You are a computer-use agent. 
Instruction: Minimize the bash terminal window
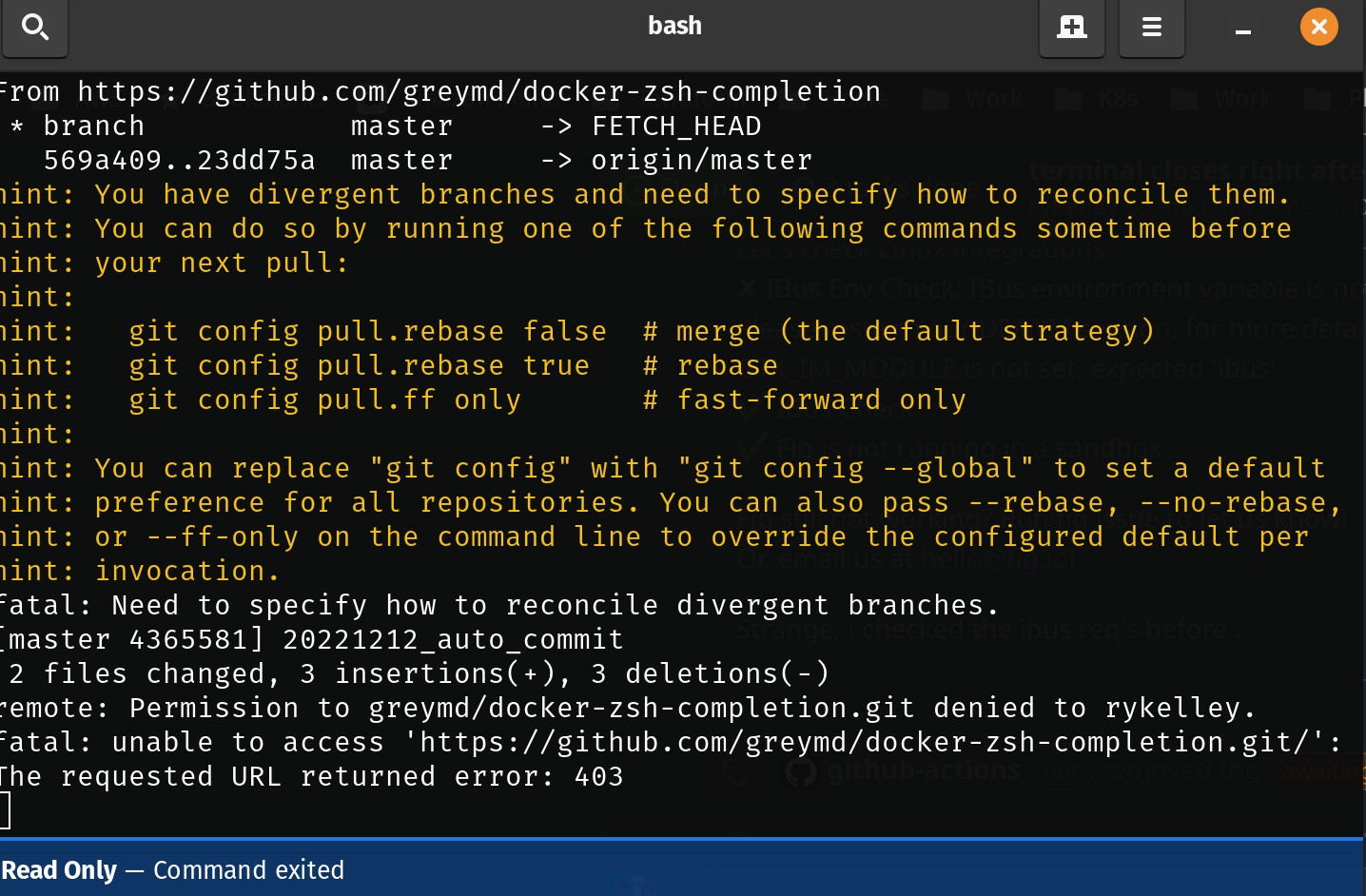pyautogui.click(x=1242, y=31)
